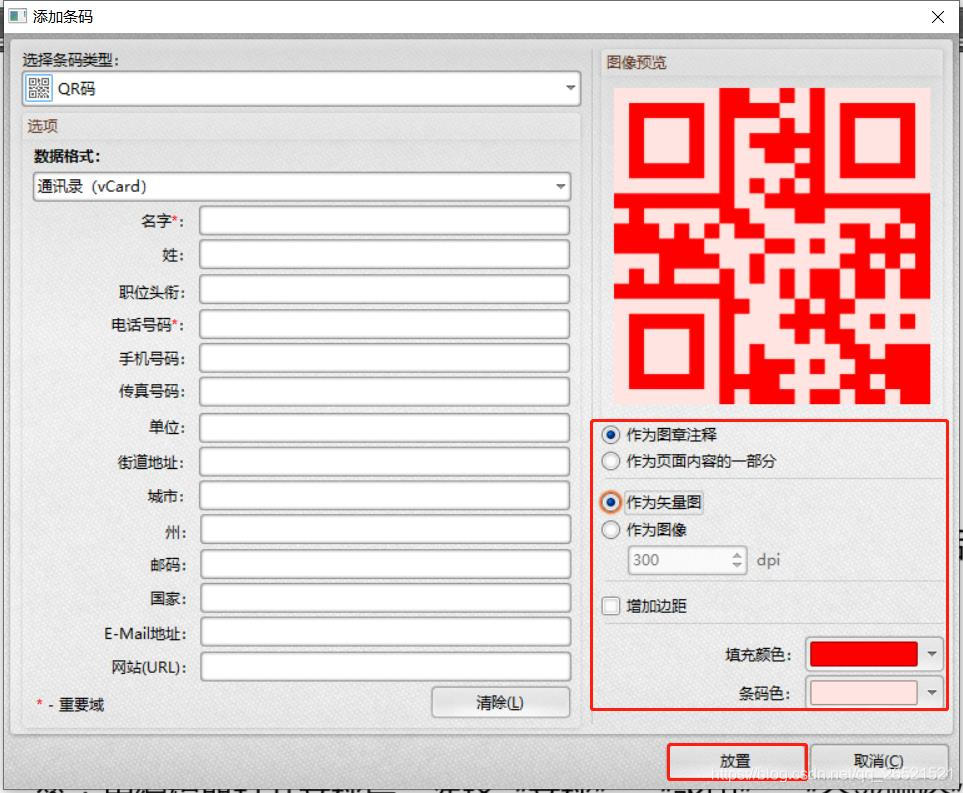Click the 城市 input field
The height and width of the screenshot is (793, 963).
(x=384, y=496)
